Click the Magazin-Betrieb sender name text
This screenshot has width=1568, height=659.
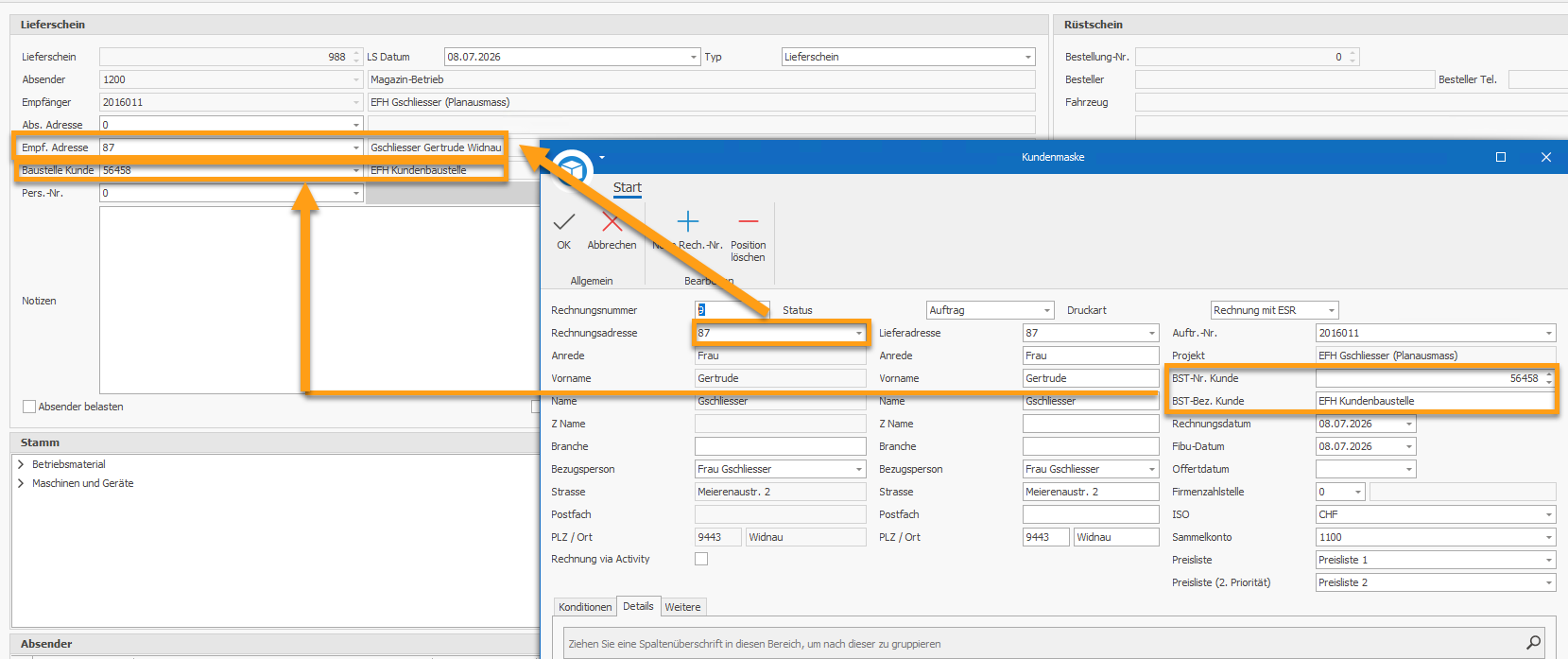[x=407, y=79]
